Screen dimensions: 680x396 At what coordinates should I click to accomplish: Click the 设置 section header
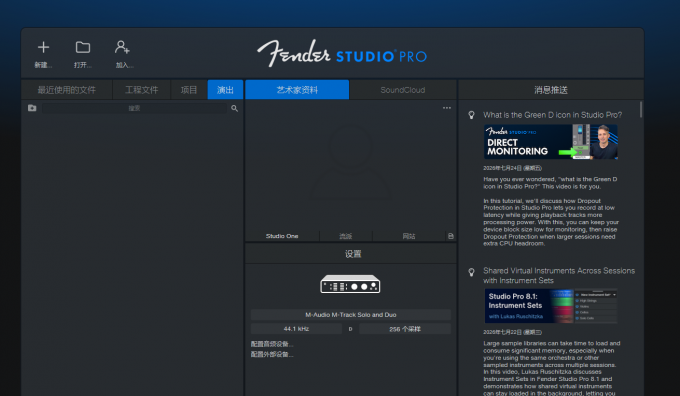tap(351, 254)
